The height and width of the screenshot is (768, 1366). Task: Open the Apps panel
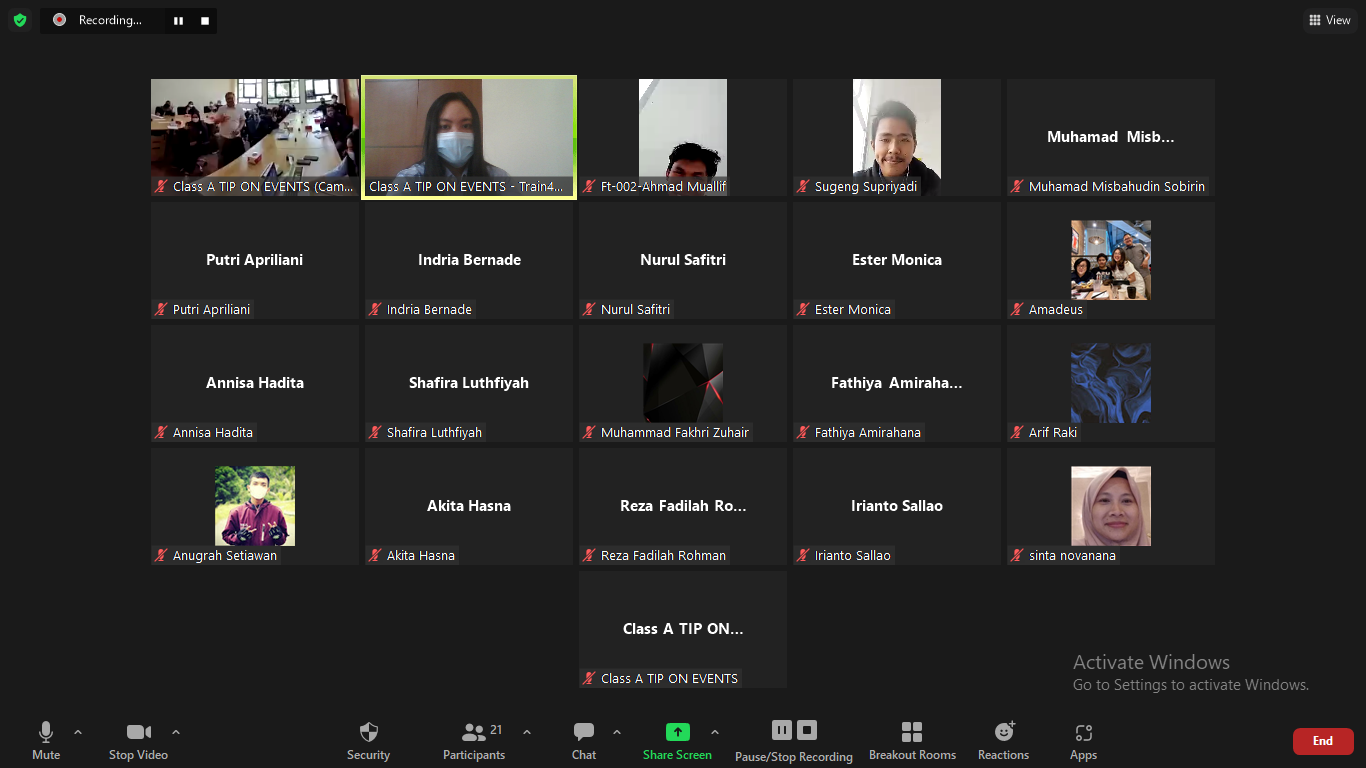1083,740
